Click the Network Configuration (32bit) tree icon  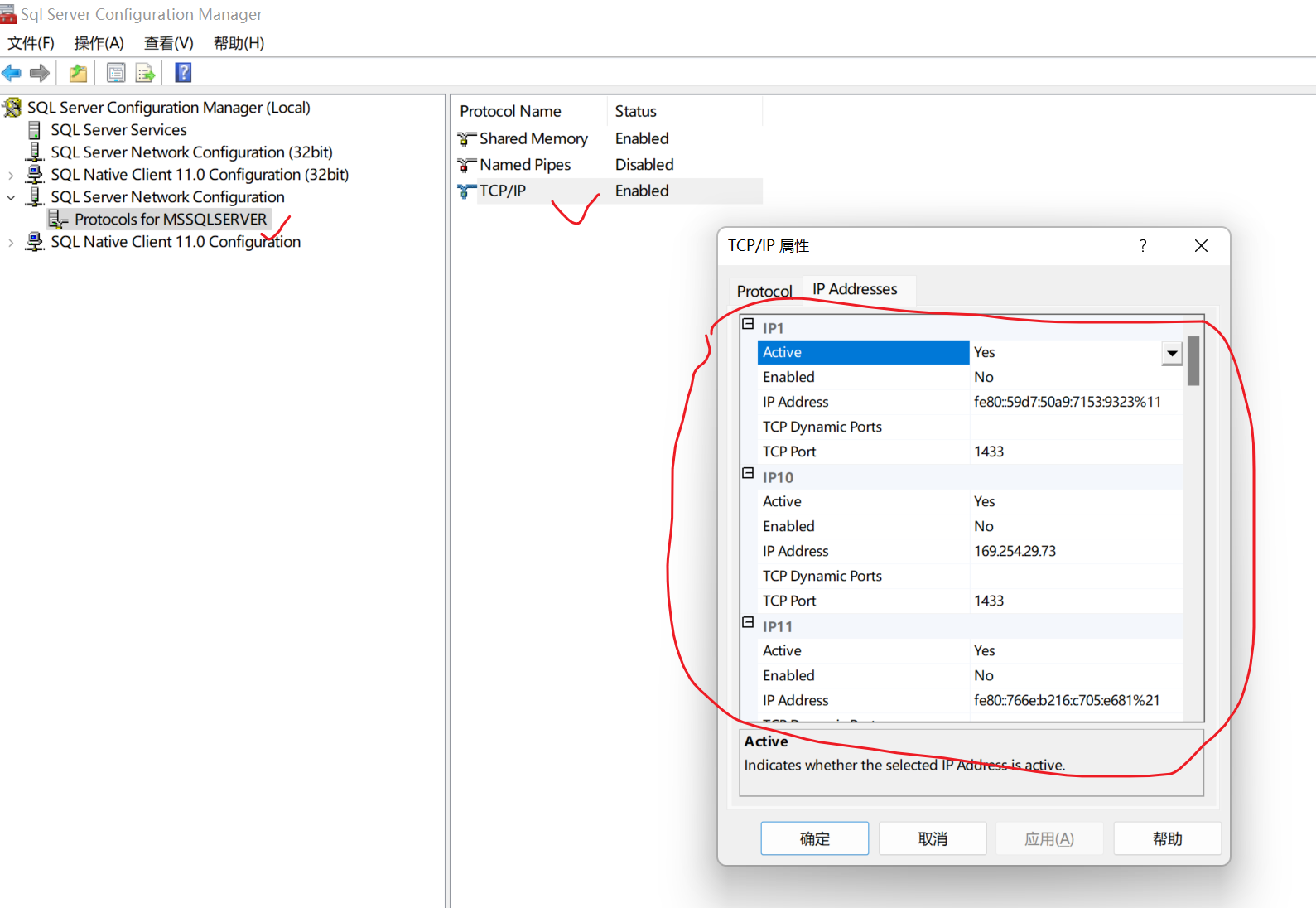pyautogui.click(x=35, y=152)
